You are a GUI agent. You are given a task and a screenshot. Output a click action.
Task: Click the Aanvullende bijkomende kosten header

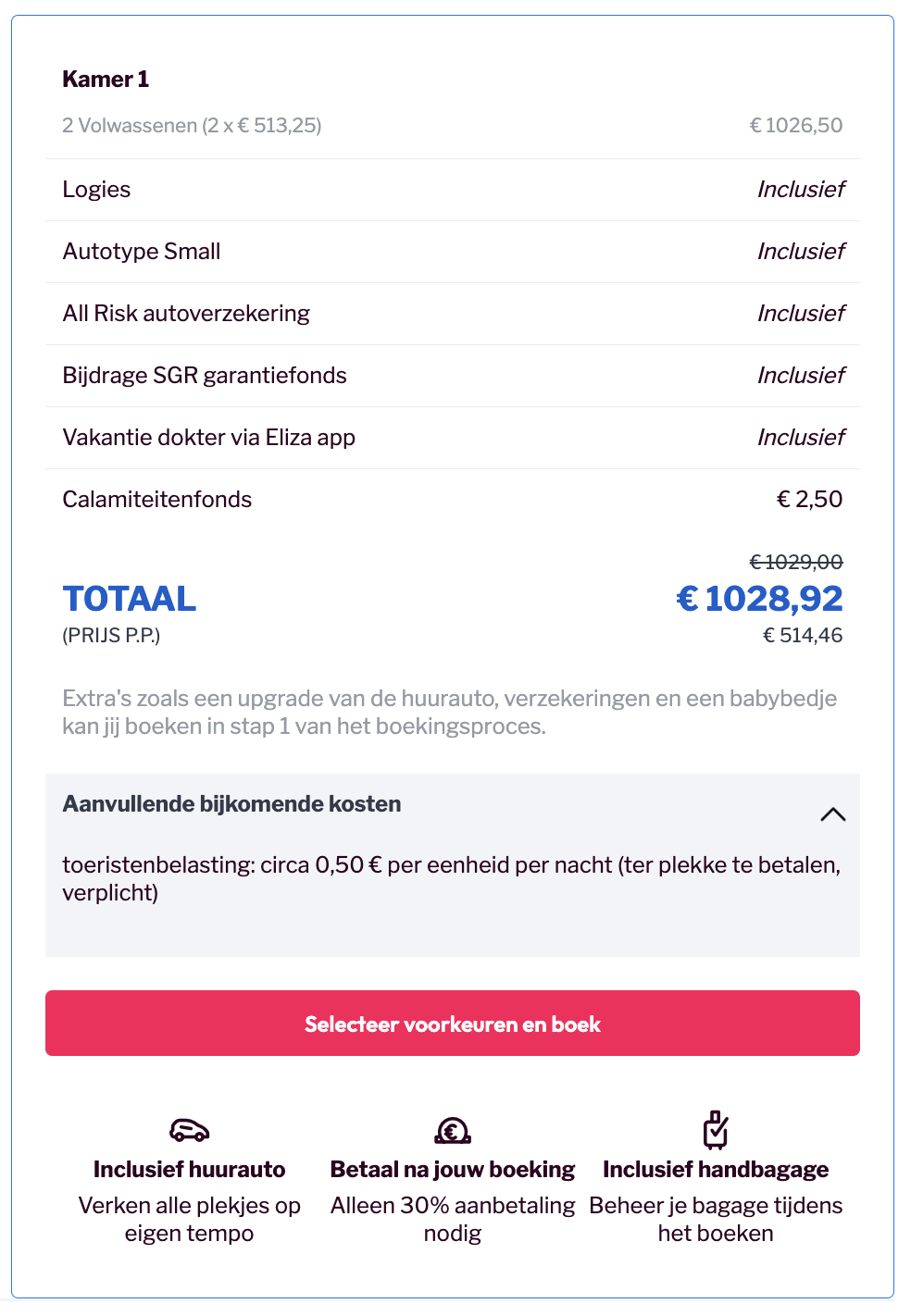[x=453, y=804]
